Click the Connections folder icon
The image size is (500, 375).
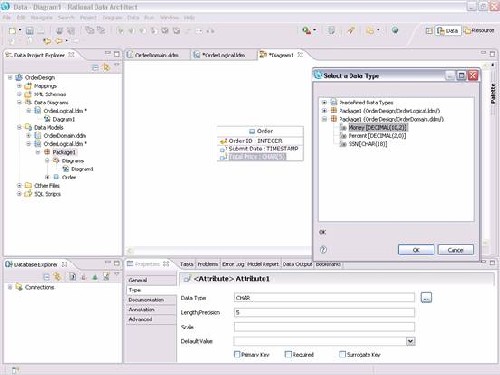coord(19,287)
